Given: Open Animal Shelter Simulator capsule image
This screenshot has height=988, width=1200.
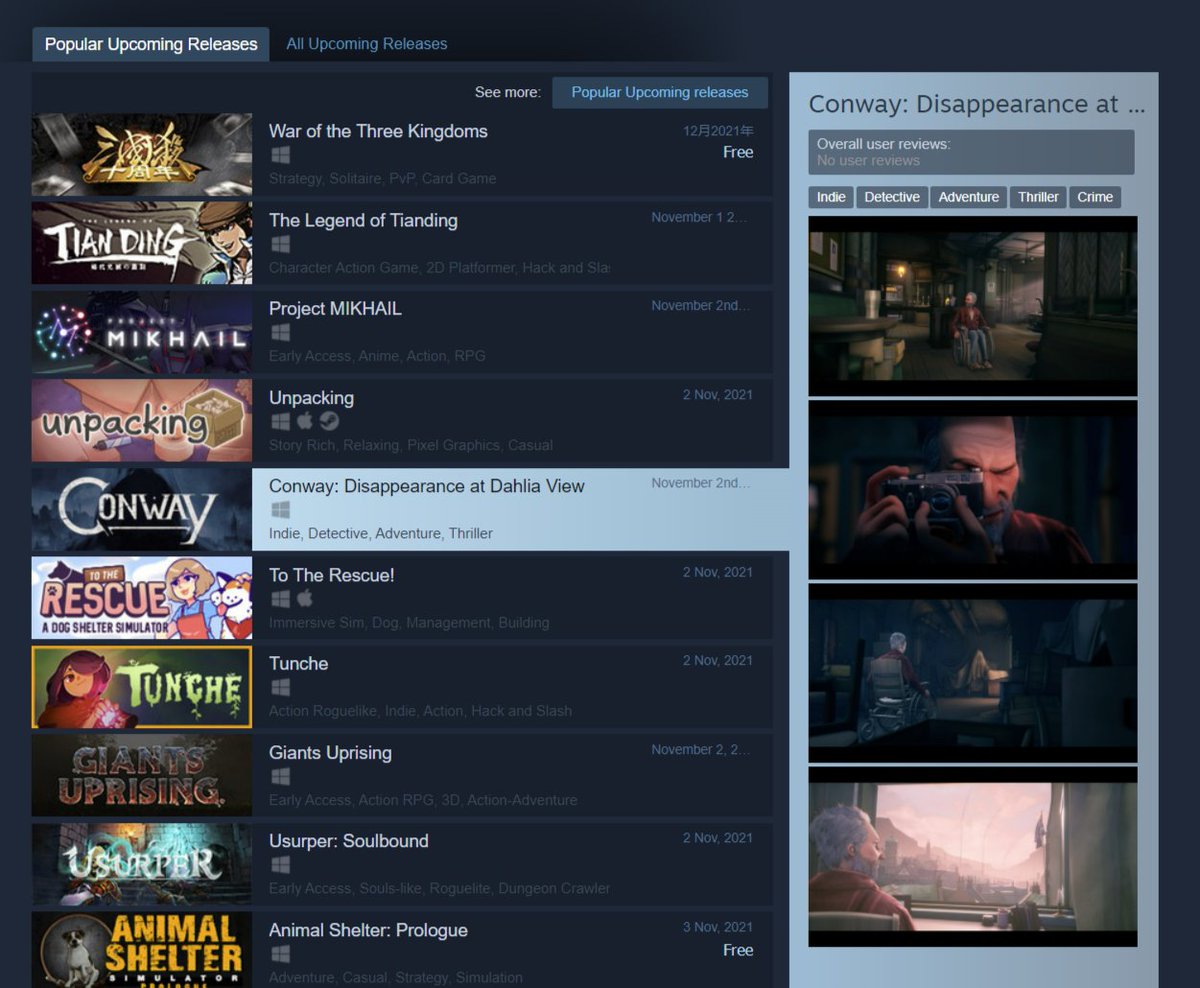Looking at the screenshot, I should pyautogui.click(x=142, y=950).
